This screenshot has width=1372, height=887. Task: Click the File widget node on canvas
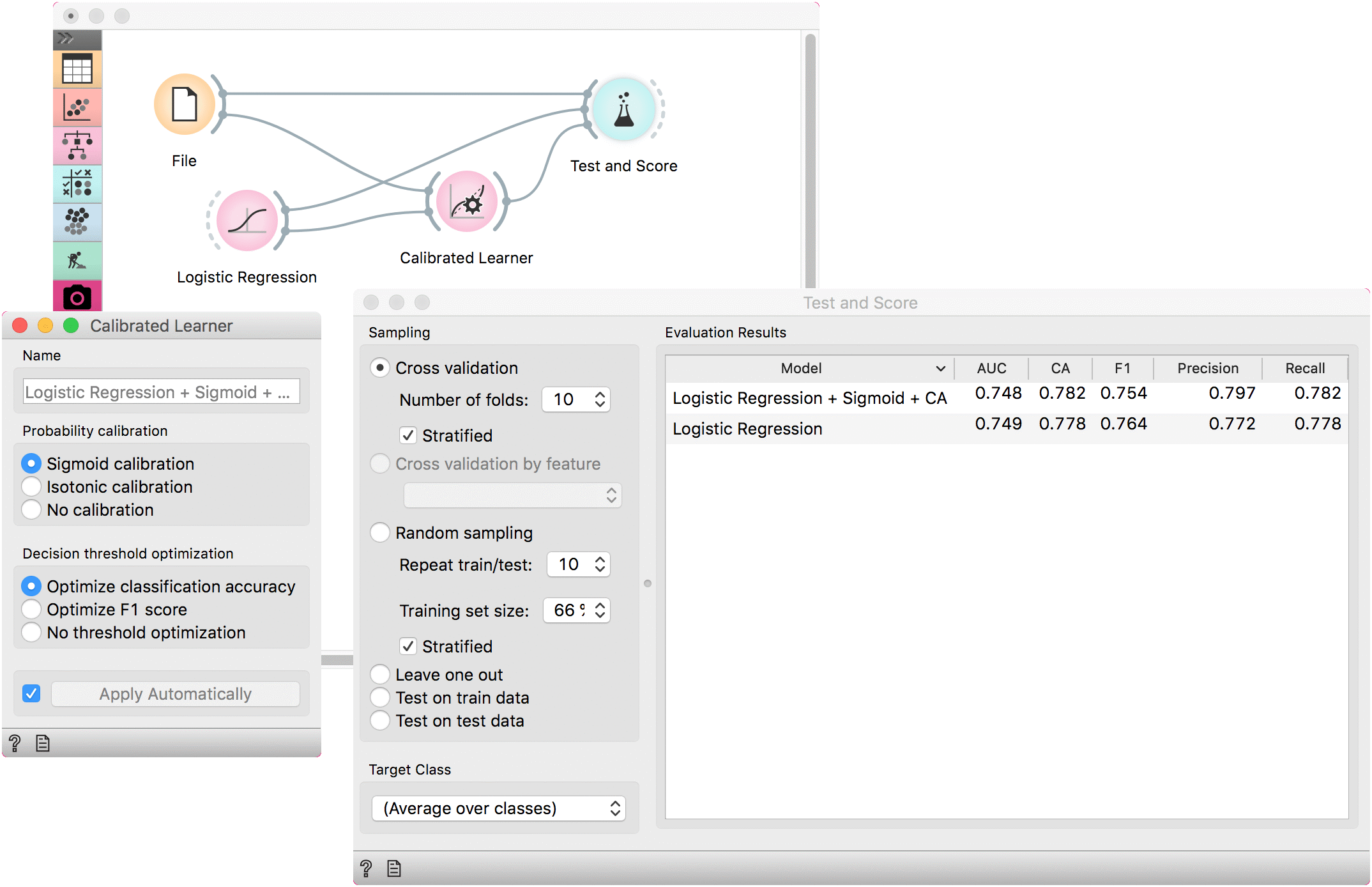[185, 104]
